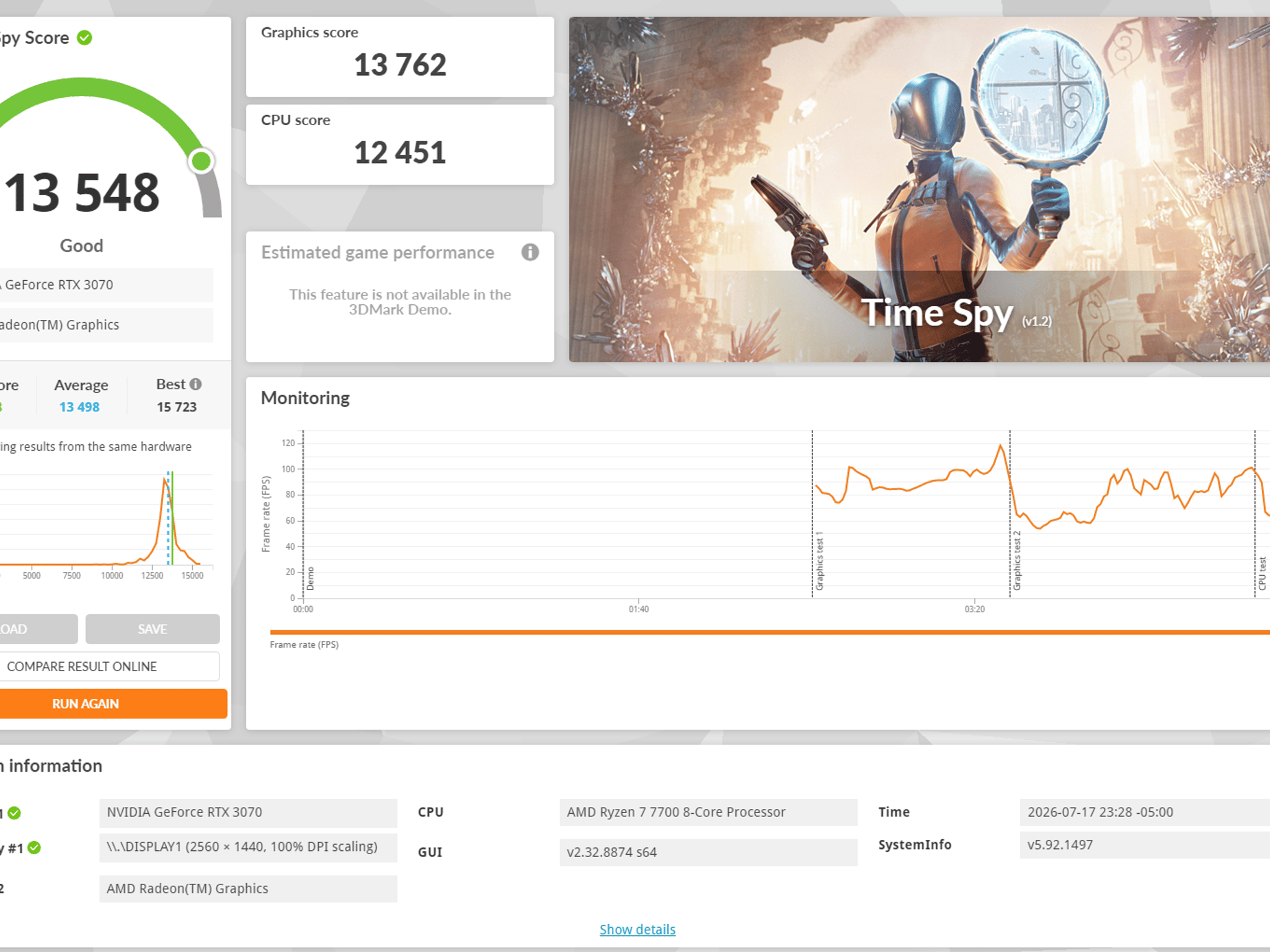Click the overall score 13 548
This screenshot has width=1270, height=952.
82,192
